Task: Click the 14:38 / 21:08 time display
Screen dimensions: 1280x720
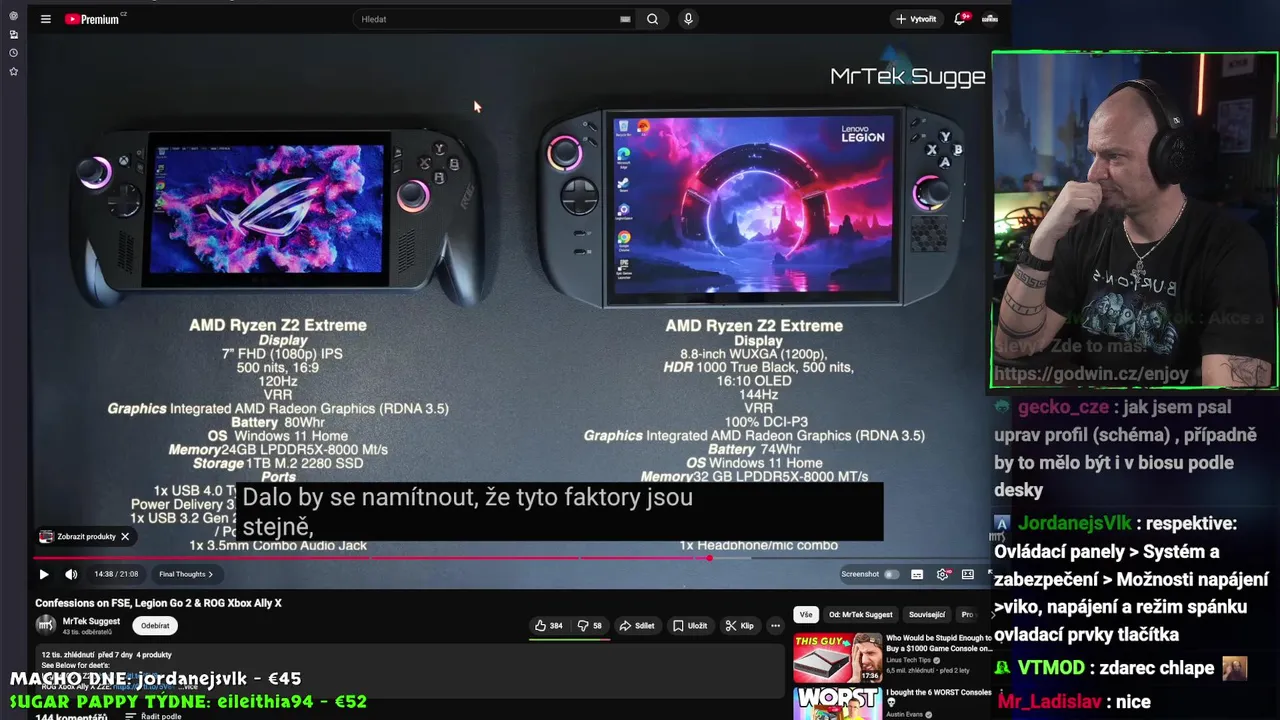Action: pos(116,574)
